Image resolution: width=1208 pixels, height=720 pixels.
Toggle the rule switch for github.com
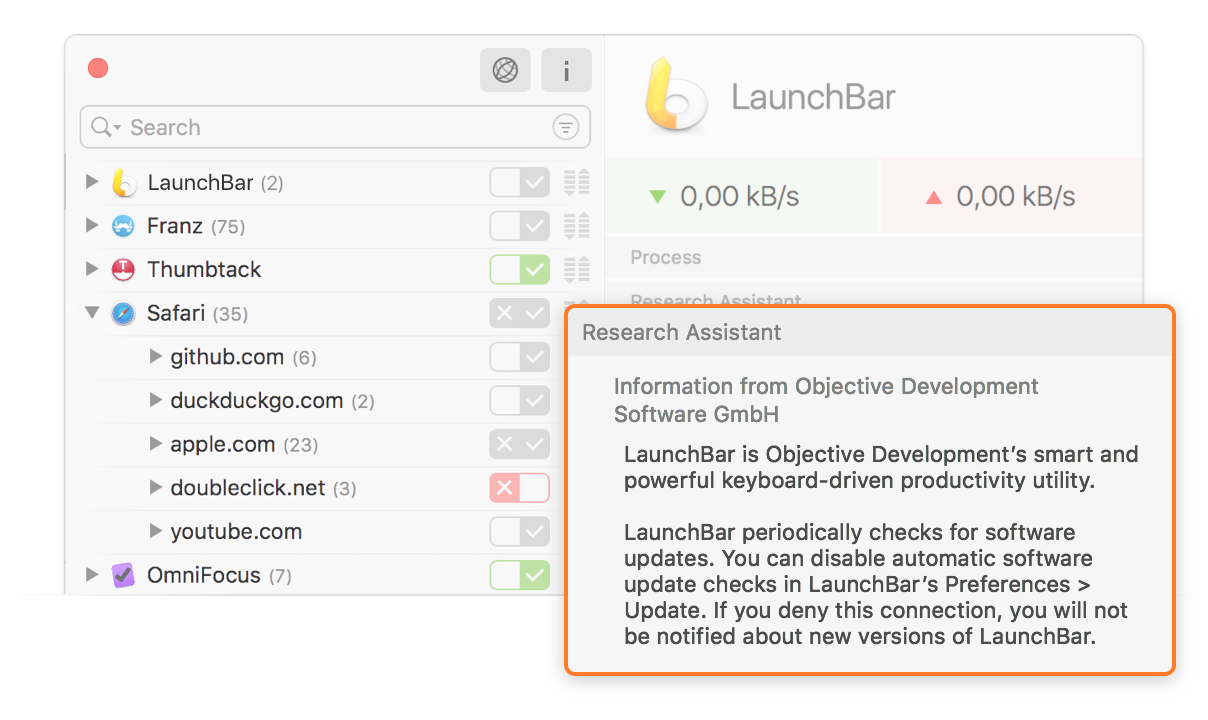tap(520, 357)
